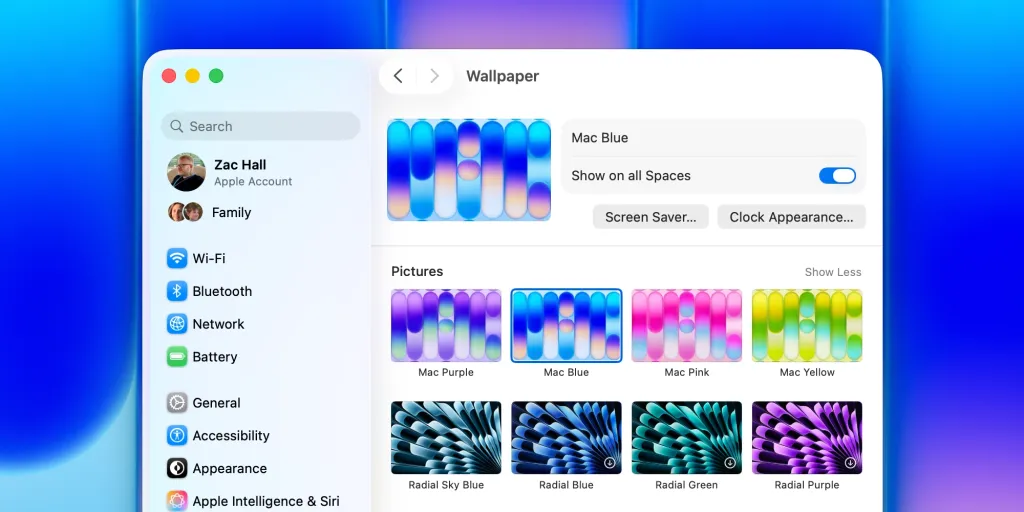
Task: Open General gear icon settings
Action: coord(177,403)
